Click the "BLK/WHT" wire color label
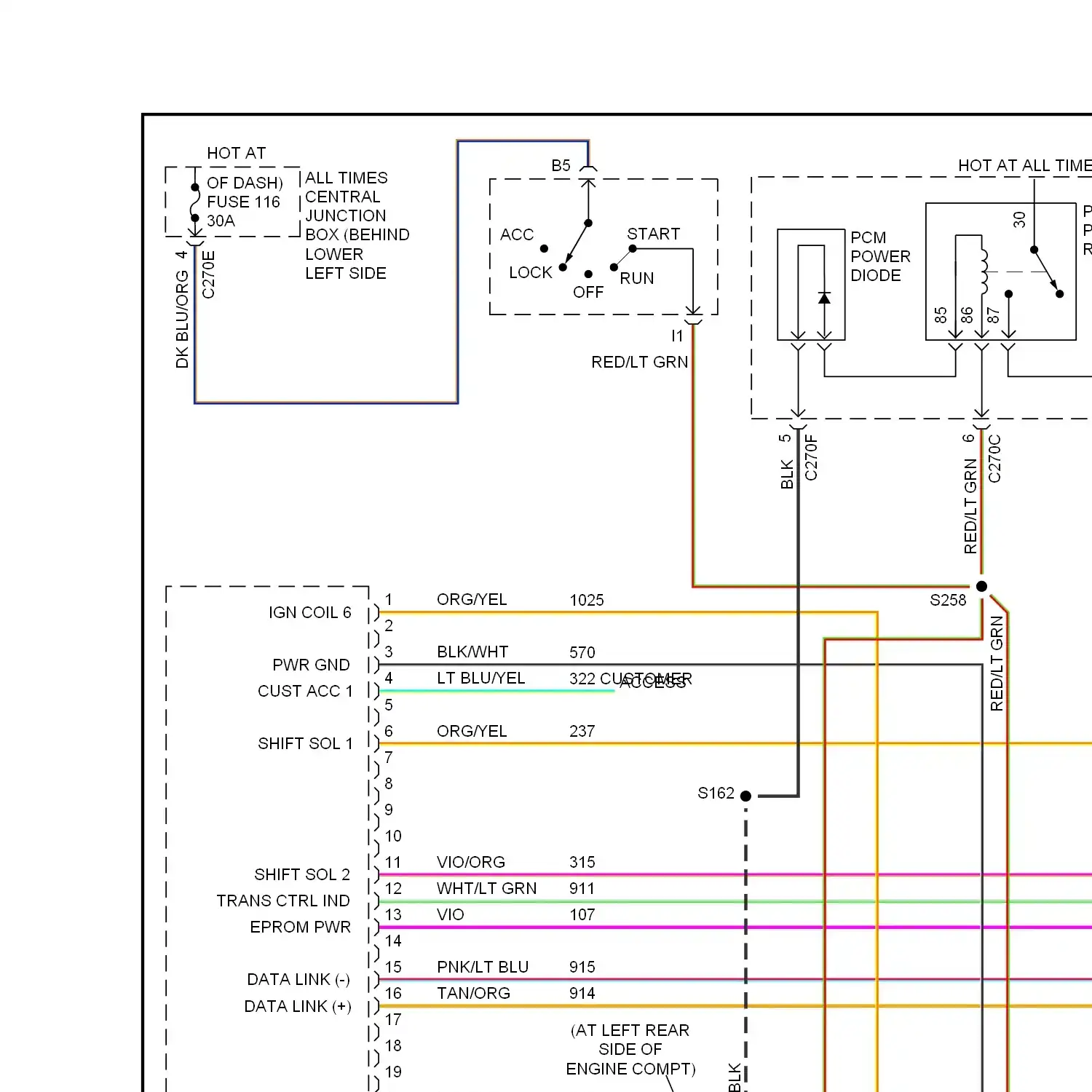 pos(472,652)
